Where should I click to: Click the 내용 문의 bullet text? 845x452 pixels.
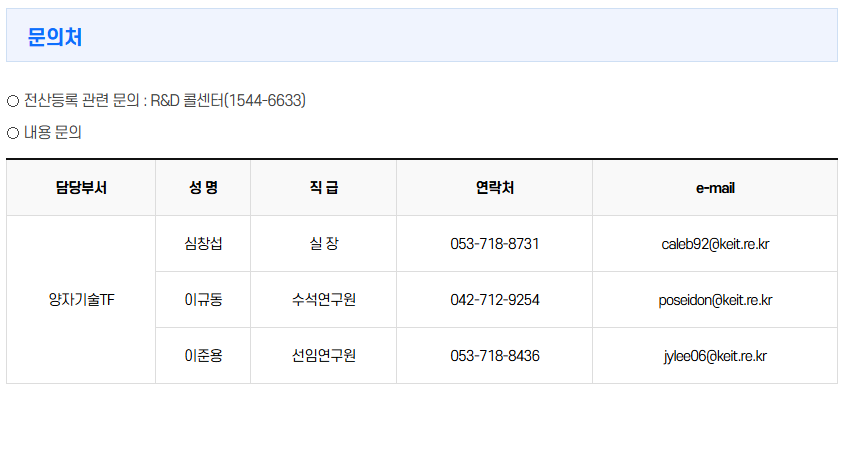(52, 132)
